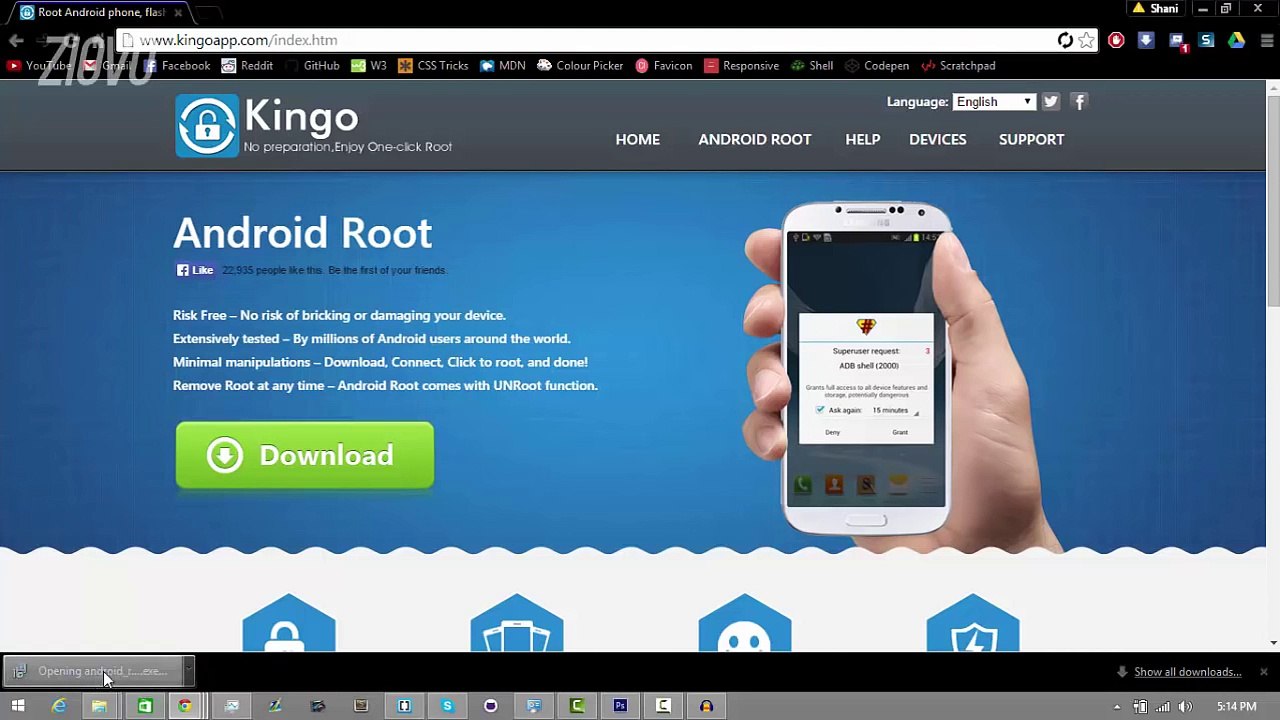Click the 5:14 PM clock
This screenshot has width=1280, height=720.
coord(1236,707)
